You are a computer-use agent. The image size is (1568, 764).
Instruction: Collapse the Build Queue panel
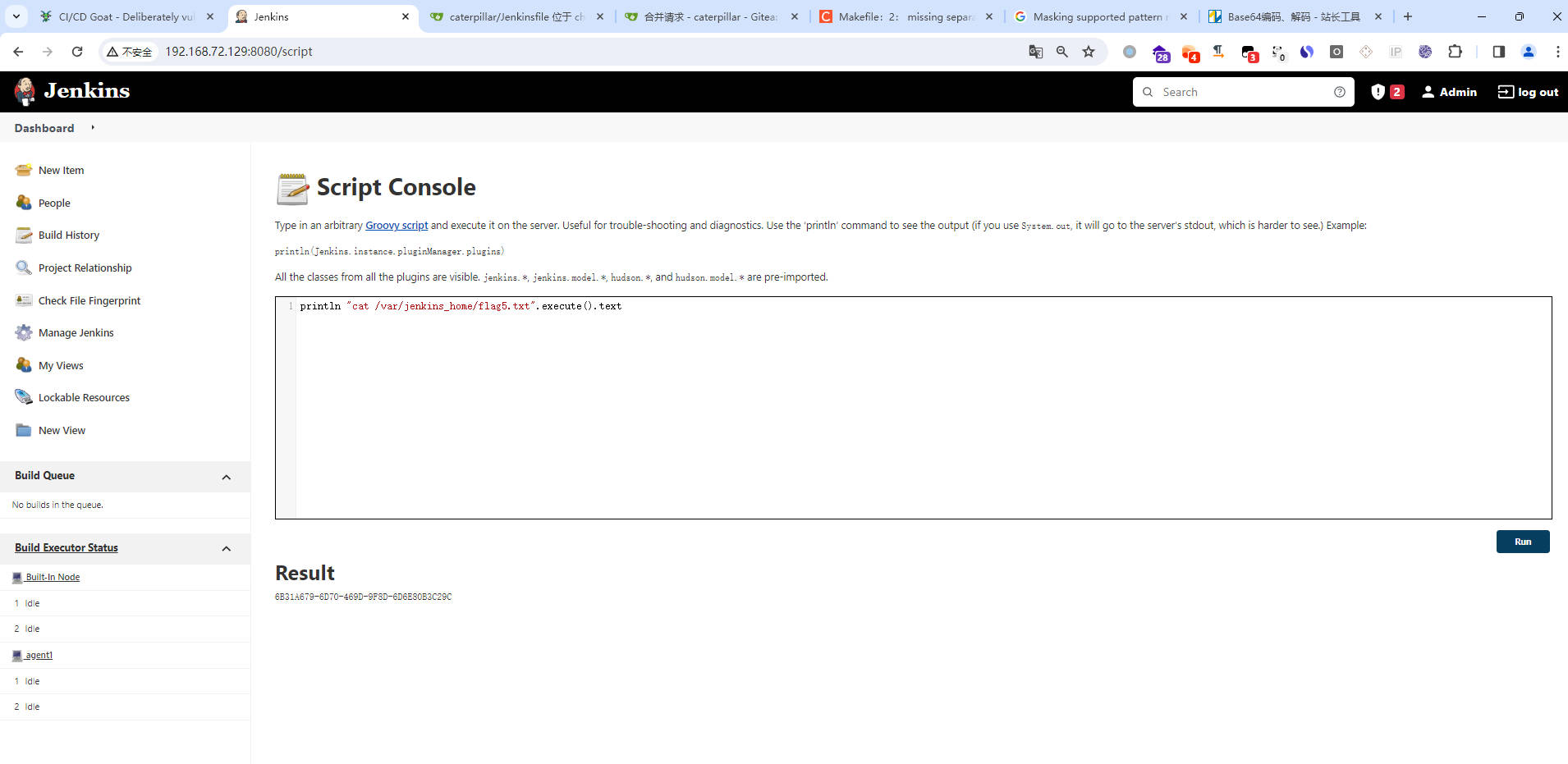point(227,477)
